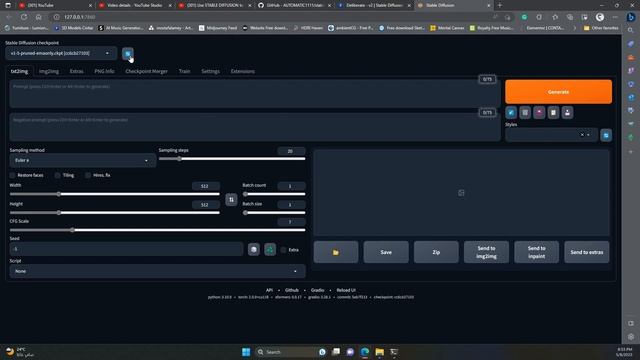The image size is (640, 360).
Task: Click Reload UI footer link
Action: (346, 290)
